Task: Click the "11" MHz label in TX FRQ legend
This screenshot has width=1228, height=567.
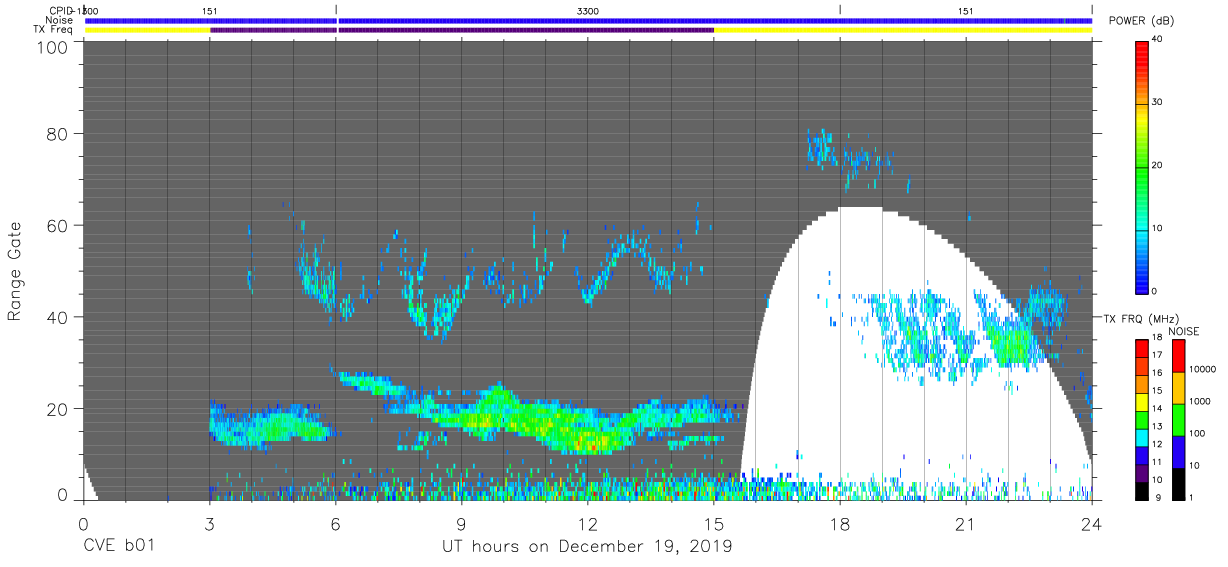Action: coord(1158,462)
